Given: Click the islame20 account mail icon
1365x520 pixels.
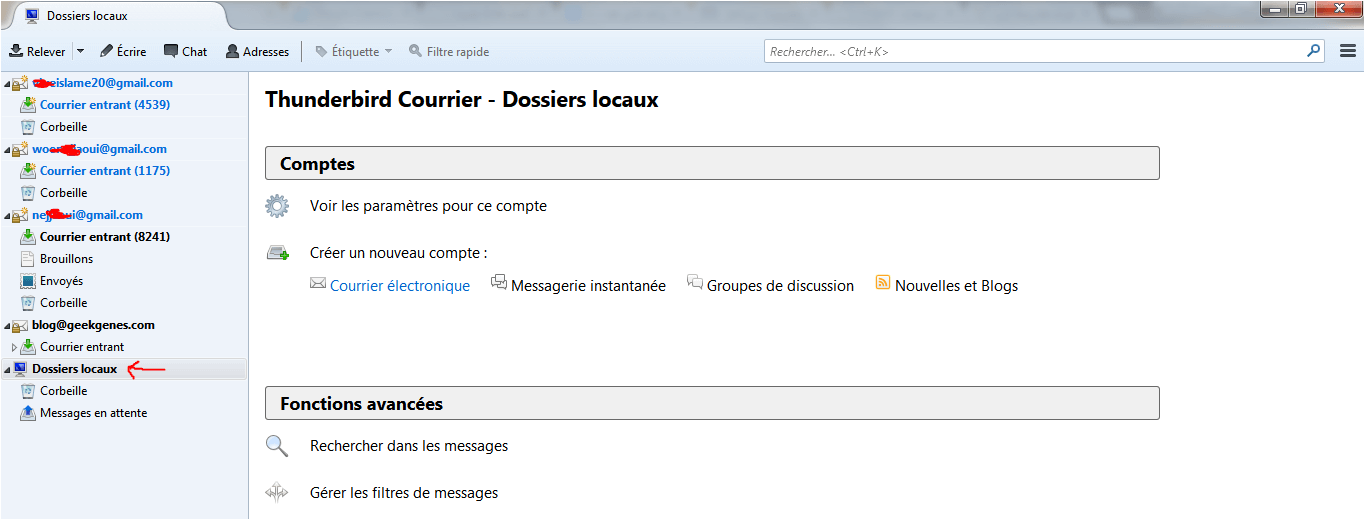Looking at the screenshot, I should [20, 83].
